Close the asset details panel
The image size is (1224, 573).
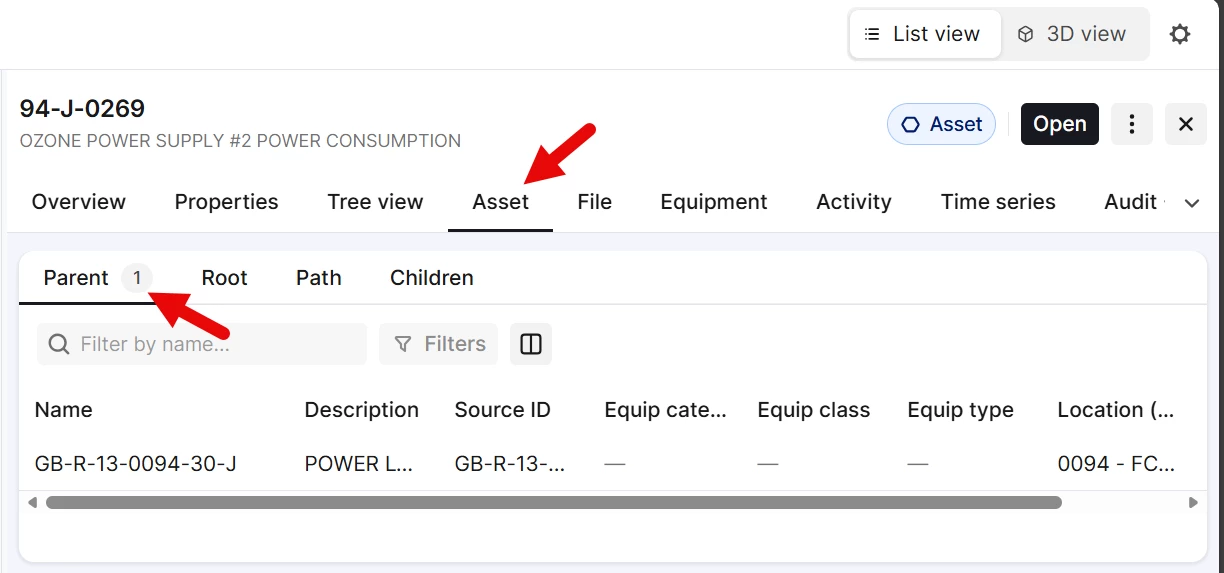coord(1186,124)
